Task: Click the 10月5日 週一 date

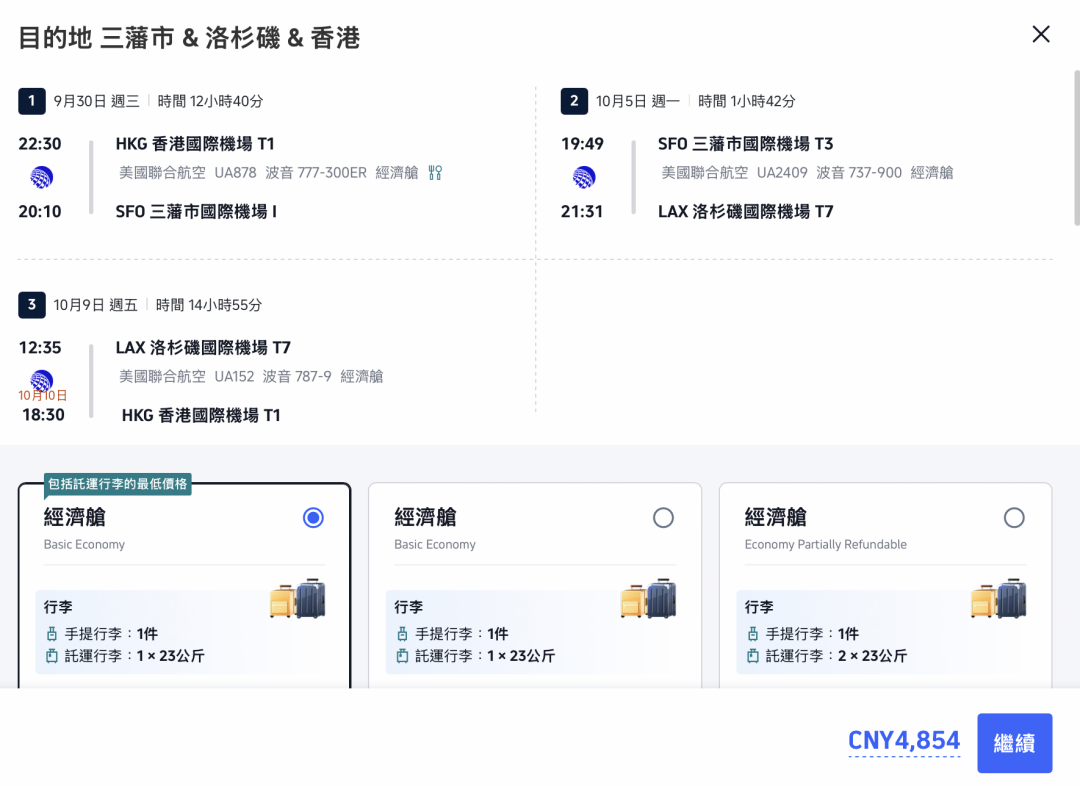Action: click(638, 101)
